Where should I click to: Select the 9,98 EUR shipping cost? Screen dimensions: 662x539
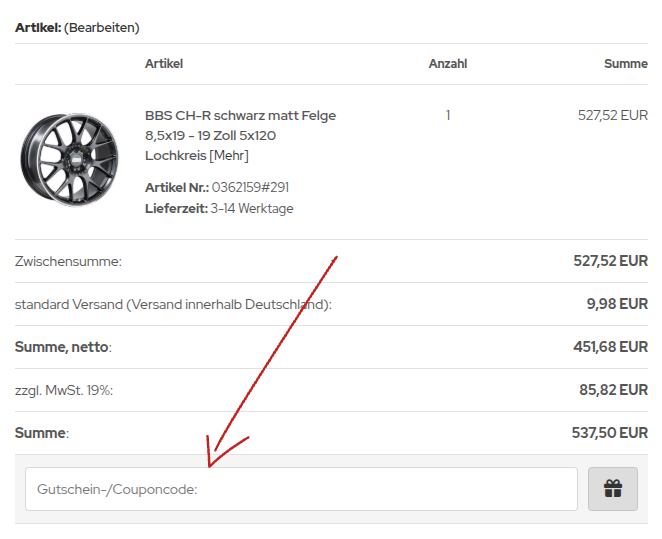pos(617,304)
